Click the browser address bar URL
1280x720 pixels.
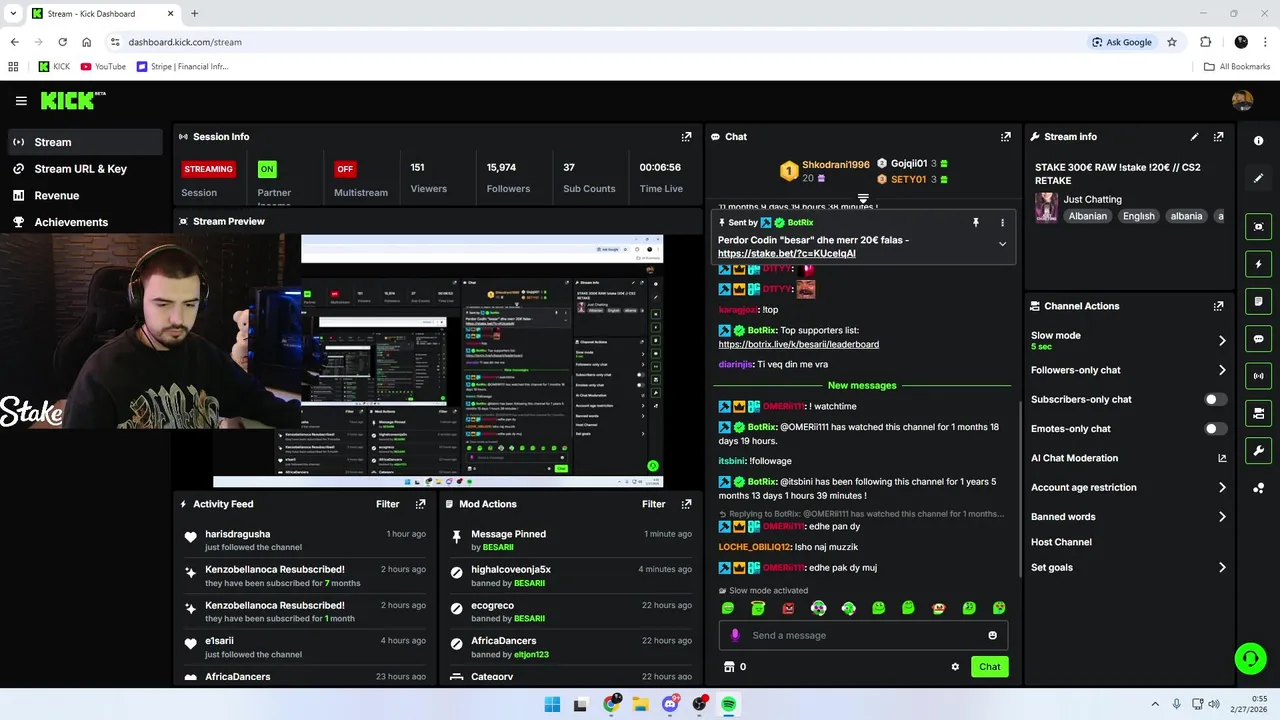(185, 42)
